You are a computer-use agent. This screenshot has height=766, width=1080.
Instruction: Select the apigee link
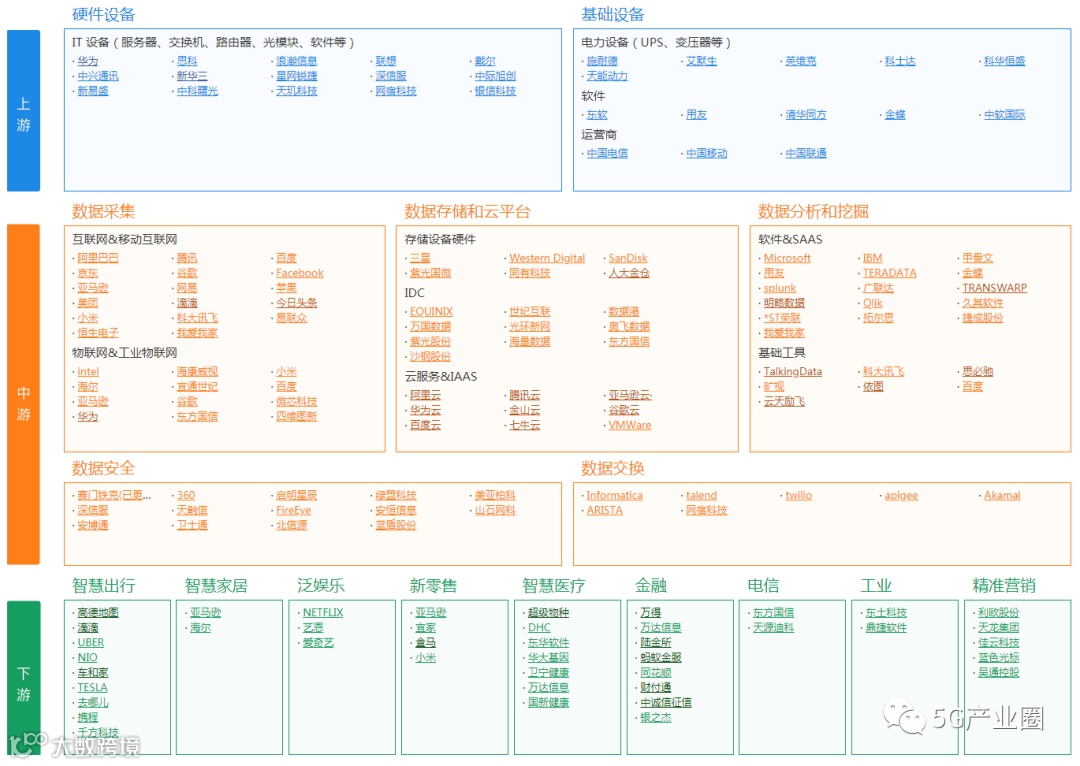(x=901, y=496)
